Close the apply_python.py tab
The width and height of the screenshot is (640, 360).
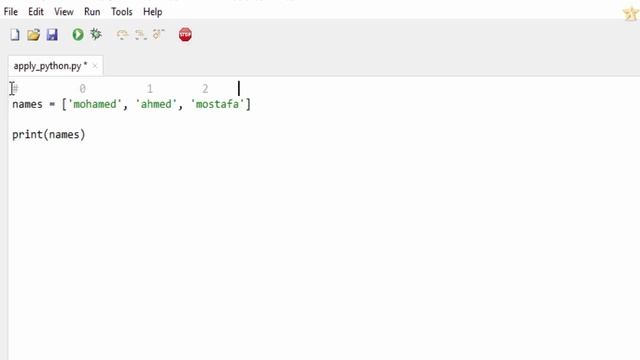pos(95,66)
